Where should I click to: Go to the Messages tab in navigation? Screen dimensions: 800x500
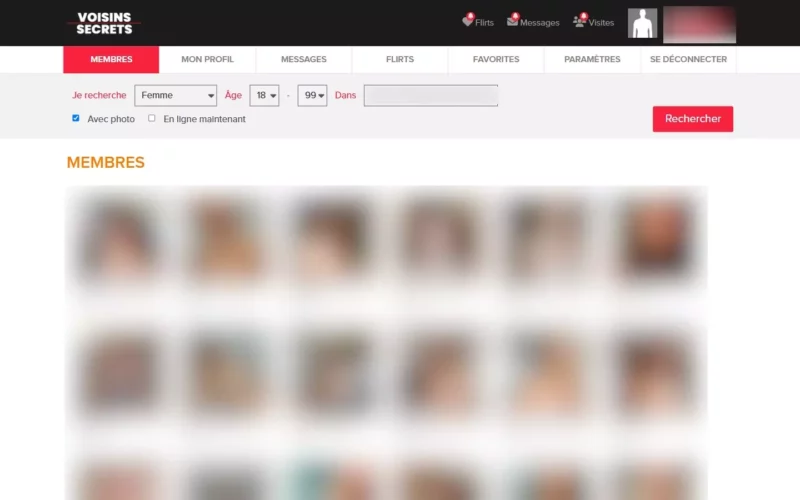(x=304, y=59)
